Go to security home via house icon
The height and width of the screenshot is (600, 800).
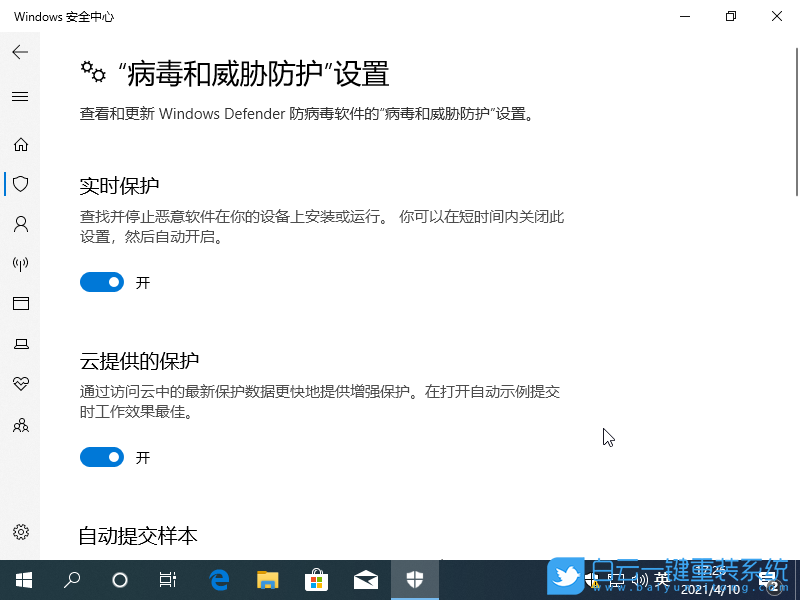(x=20, y=144)
